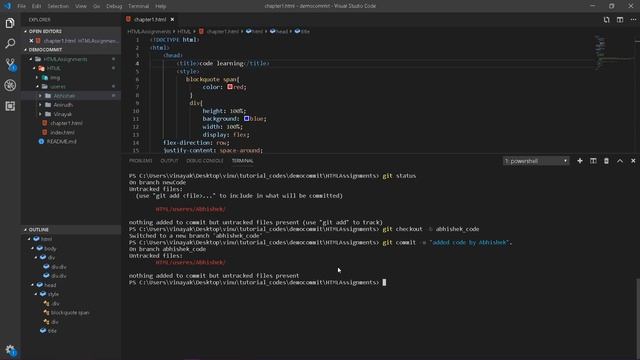Click the red color swatch in code

(230, 87)
